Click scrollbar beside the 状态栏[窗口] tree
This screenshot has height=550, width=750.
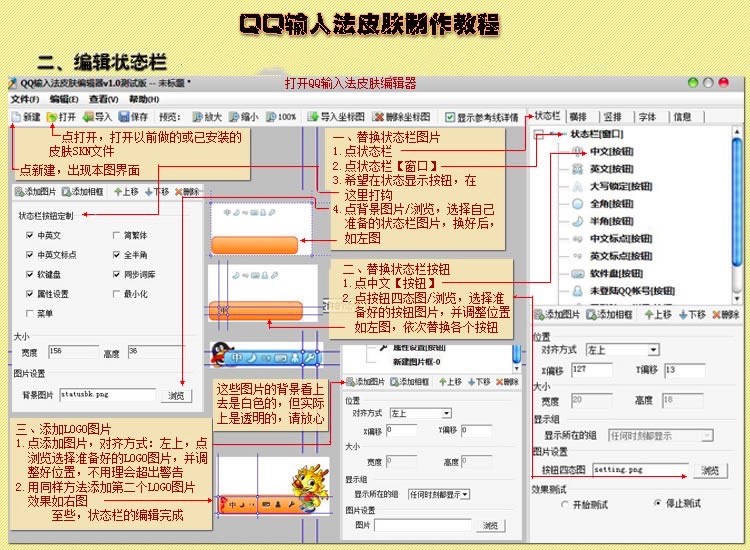click(x=737, y=214)
